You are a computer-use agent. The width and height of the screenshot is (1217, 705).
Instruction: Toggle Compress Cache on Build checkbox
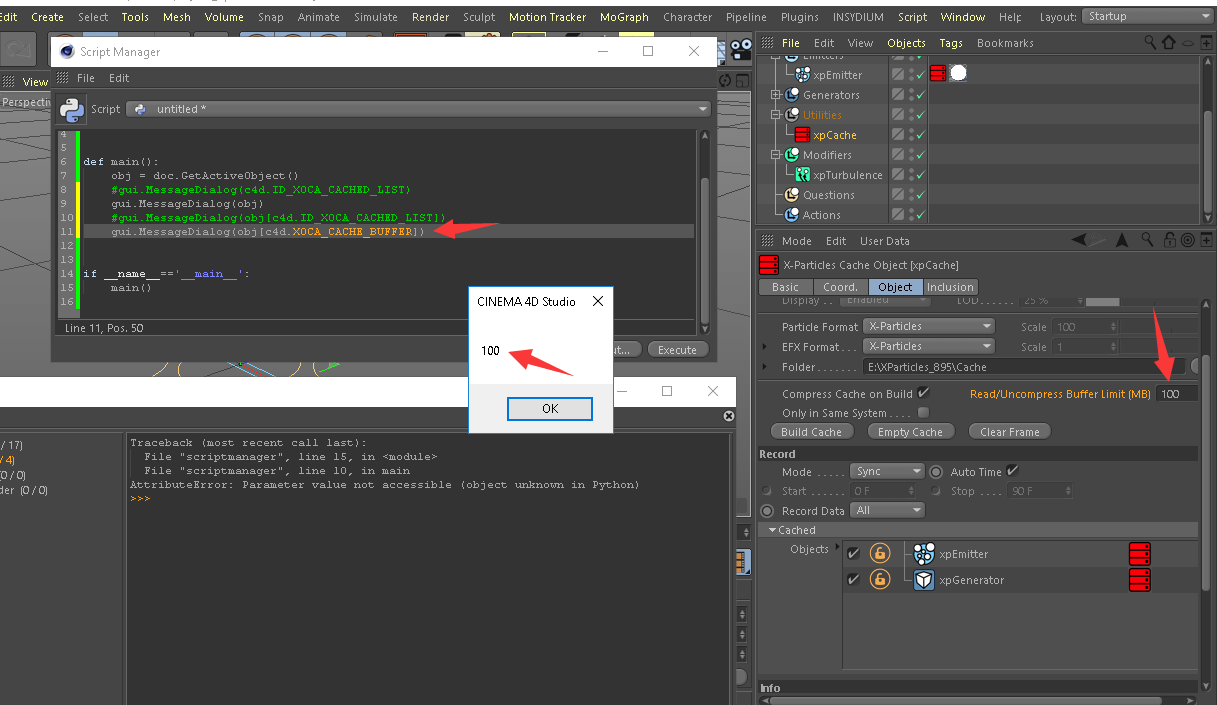point(923,393)
